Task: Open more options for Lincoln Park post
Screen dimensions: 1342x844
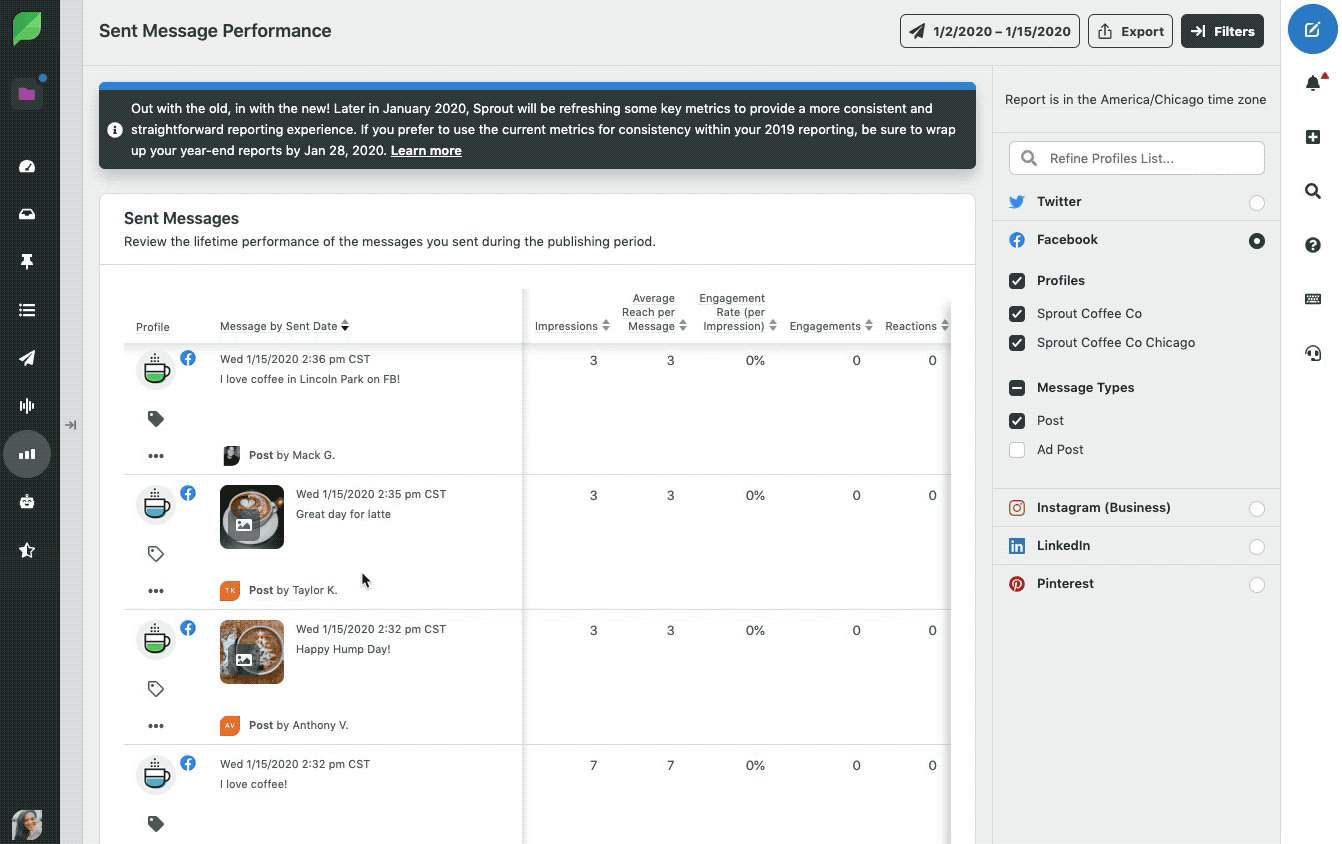Action: pos(156,456)
